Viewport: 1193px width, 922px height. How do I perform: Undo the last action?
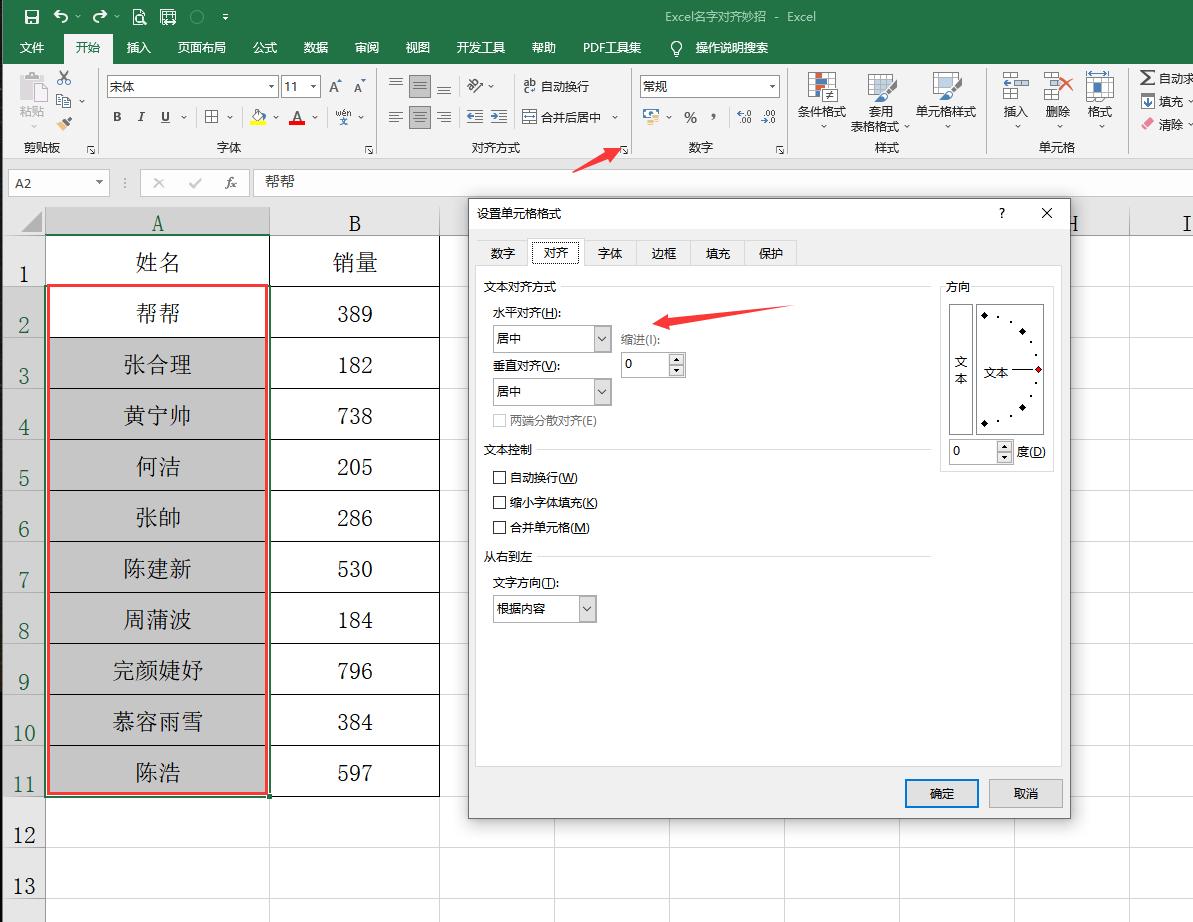[61, 17]
